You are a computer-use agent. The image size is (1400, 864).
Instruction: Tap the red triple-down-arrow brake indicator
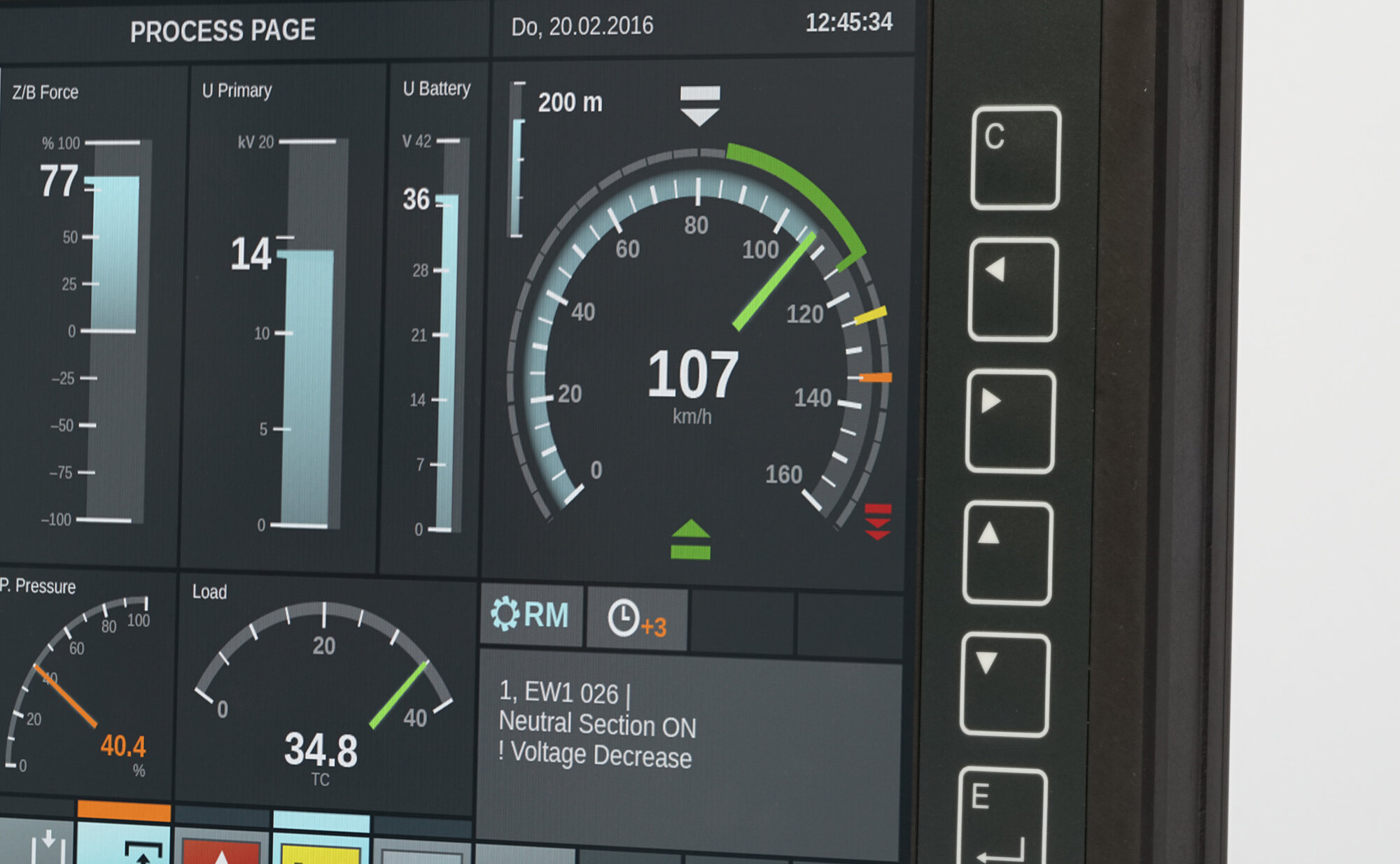877,522
